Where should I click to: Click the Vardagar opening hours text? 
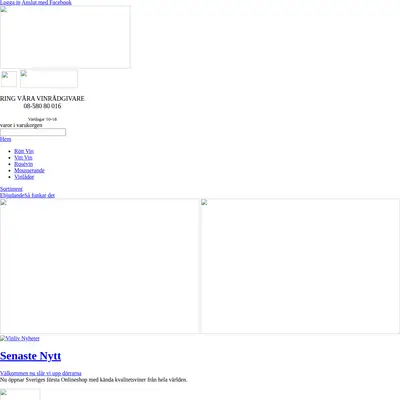42,119
